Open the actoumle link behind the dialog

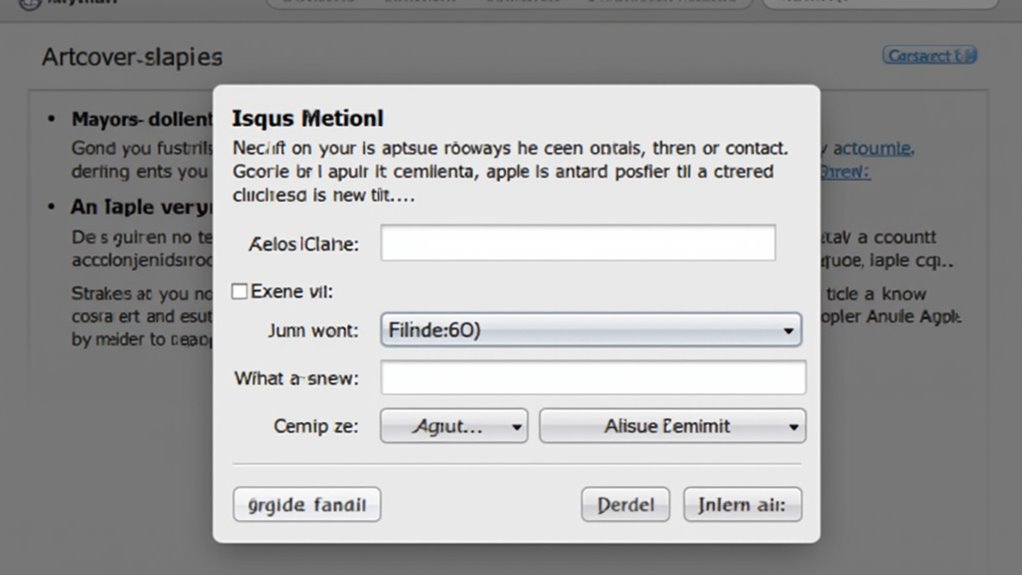pyautogui.click(x=873, y=149)
